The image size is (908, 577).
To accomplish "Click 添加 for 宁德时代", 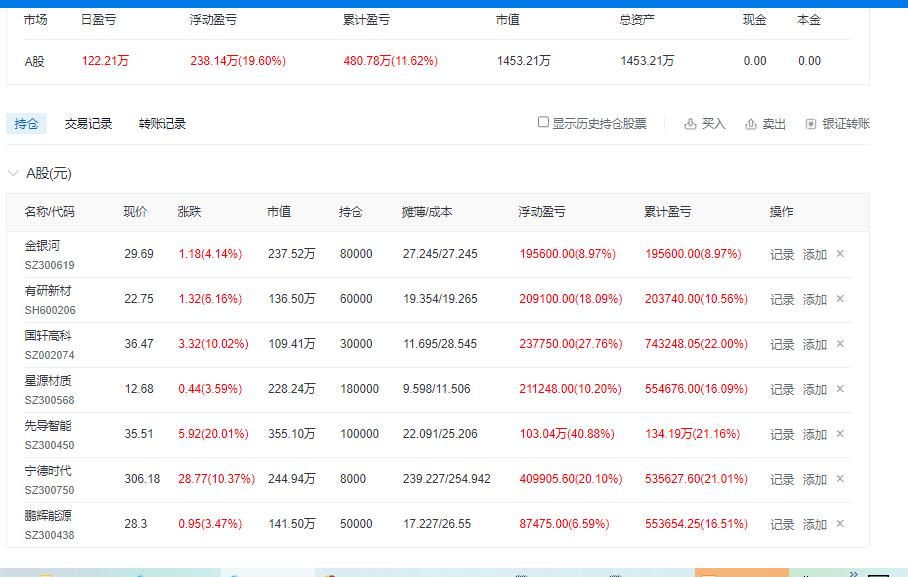I will point(814,480).
